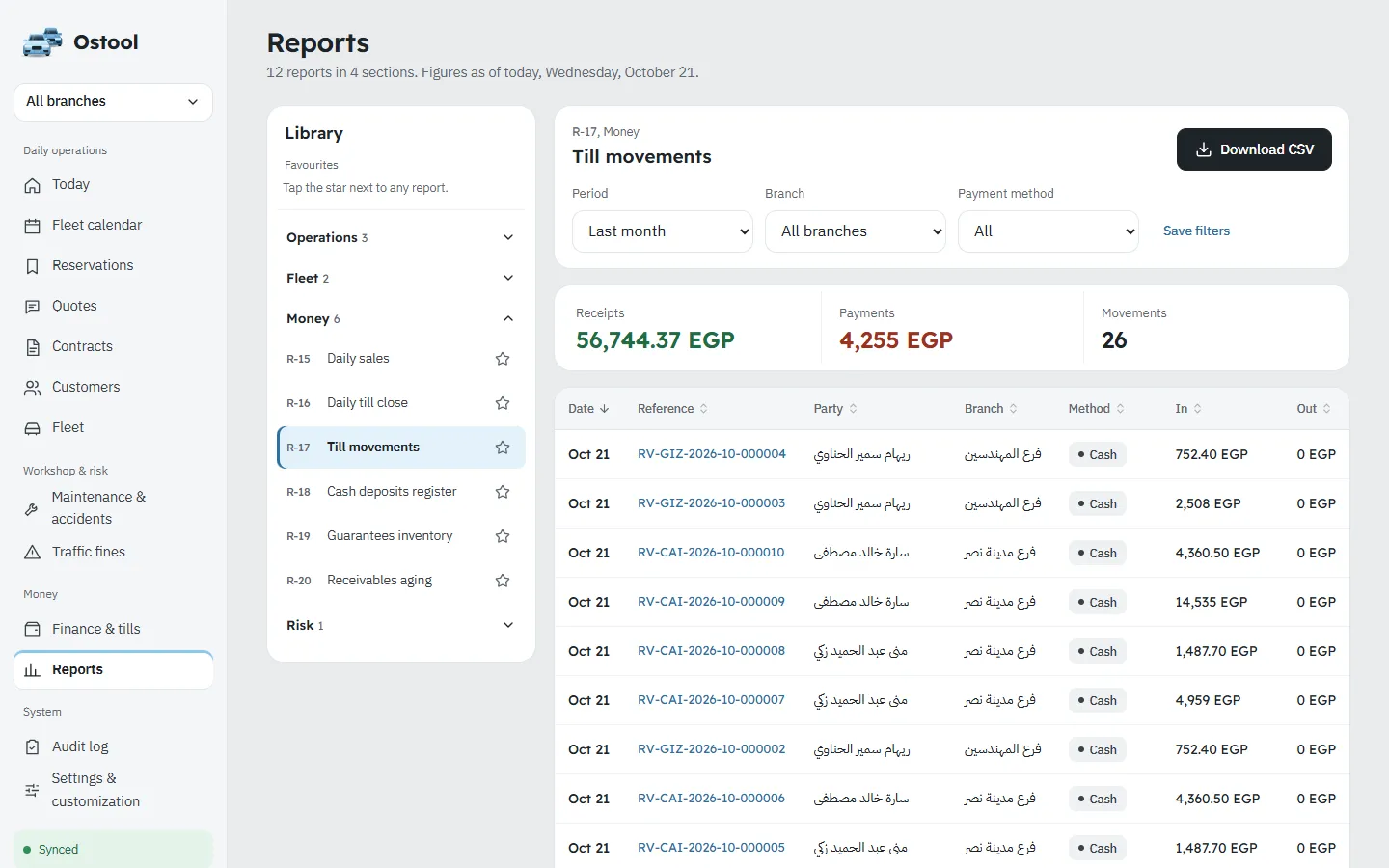The height and width of the screenshot is (868, 1389).
Task: Click the Traffic fines warning icon
Action: [x=33, y=553]
